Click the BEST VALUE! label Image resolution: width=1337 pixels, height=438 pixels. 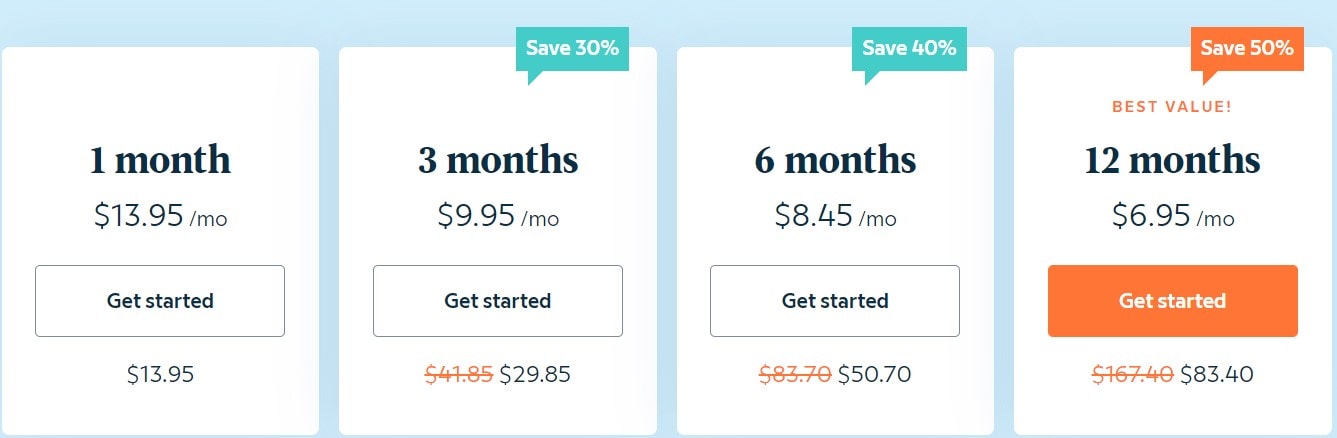click(1172, 106)
